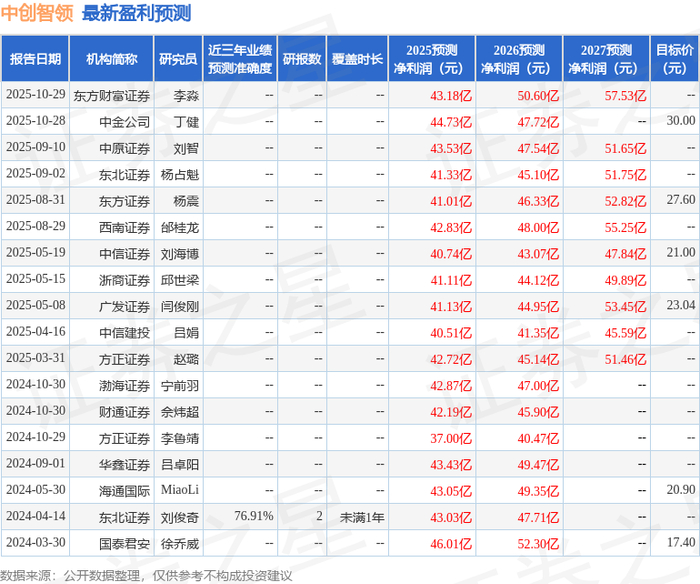Click researcher name 刘俊奇
The image size is (700, 584).
click(x=180, y=517)
